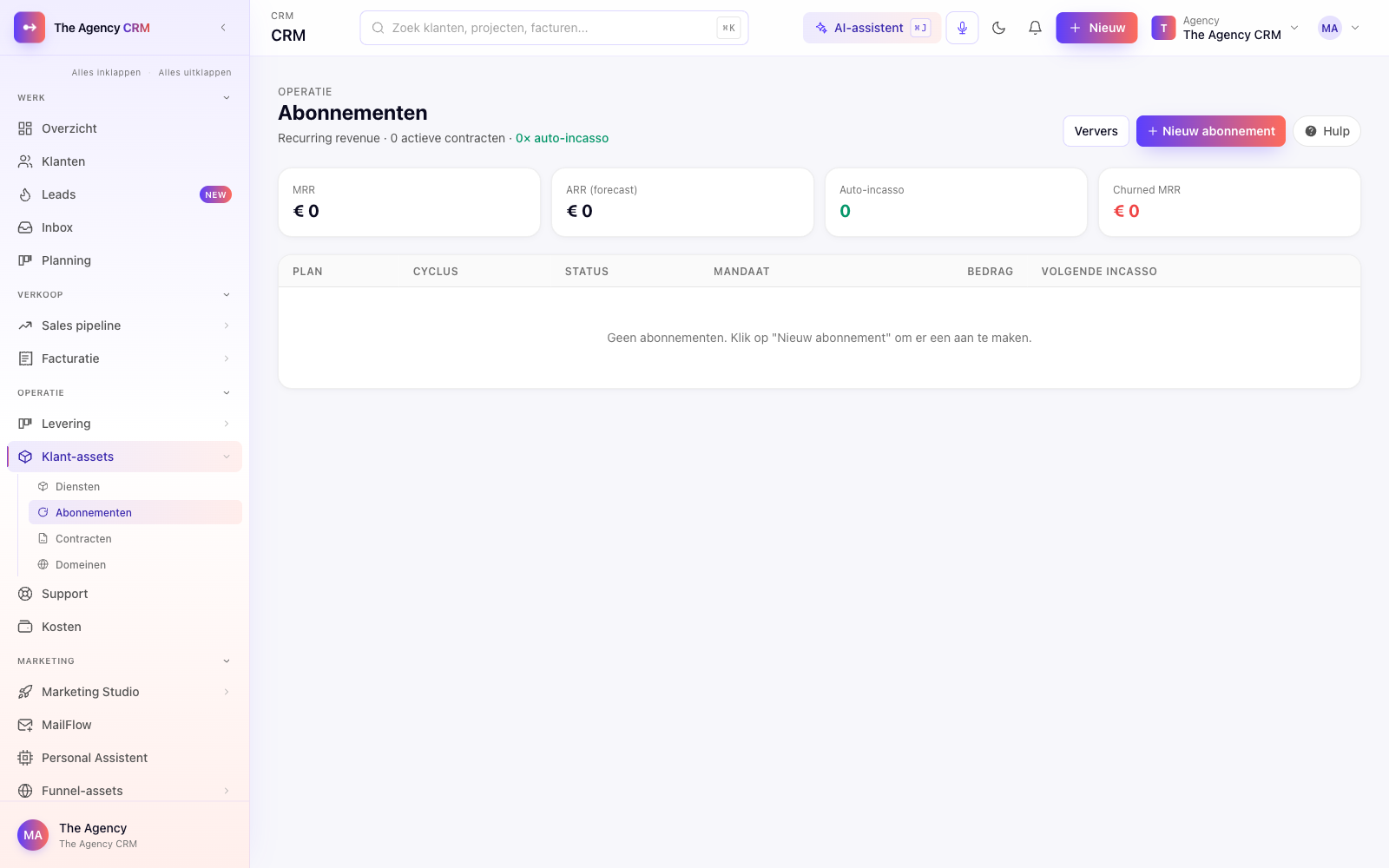Expand the Sales pipeline submenu arrow
Image resolution: width=1389 pixels, height=868 pixels.
[x=227, y=325]
